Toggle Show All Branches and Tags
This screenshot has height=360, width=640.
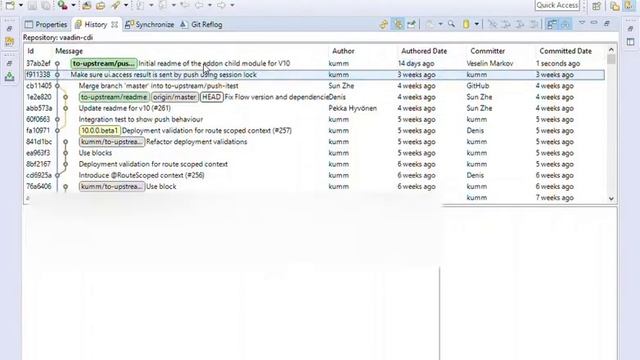click(551, 24)
